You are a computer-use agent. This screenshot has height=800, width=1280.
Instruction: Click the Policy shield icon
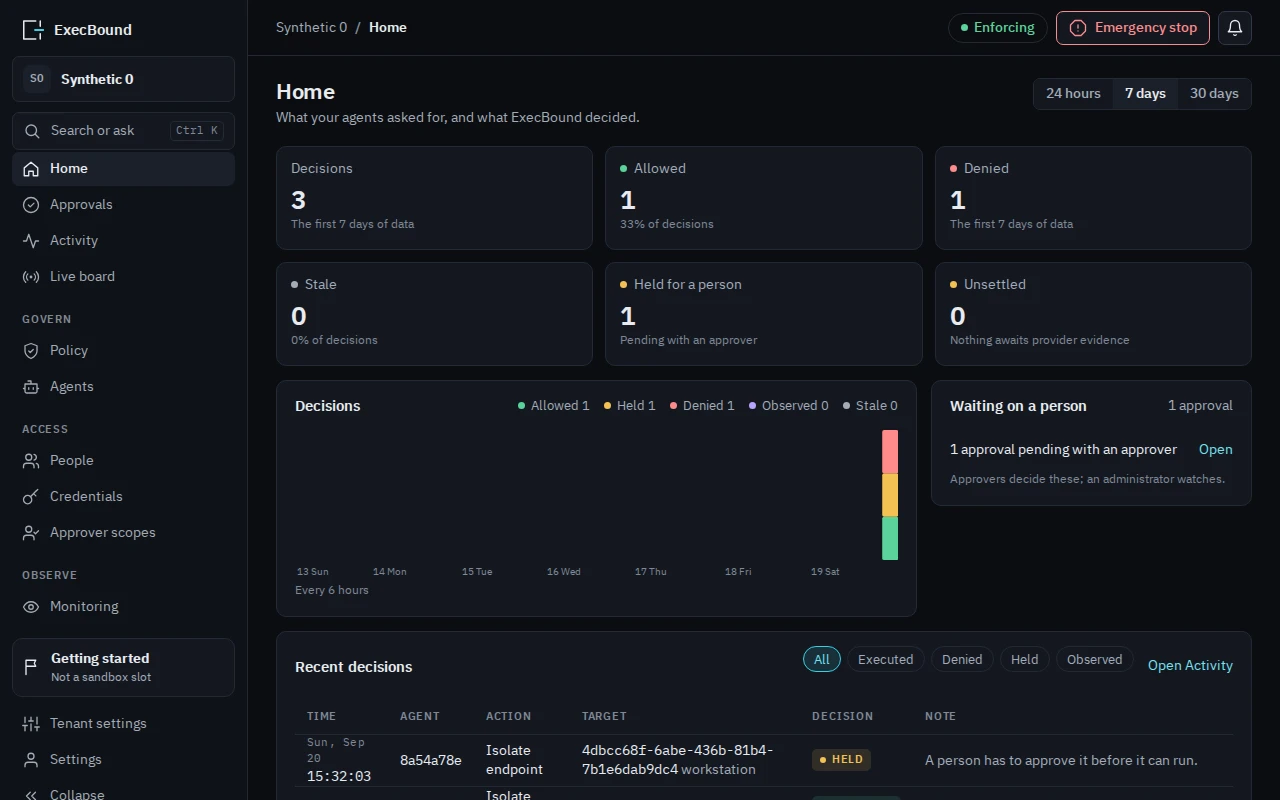coord(31,351)
